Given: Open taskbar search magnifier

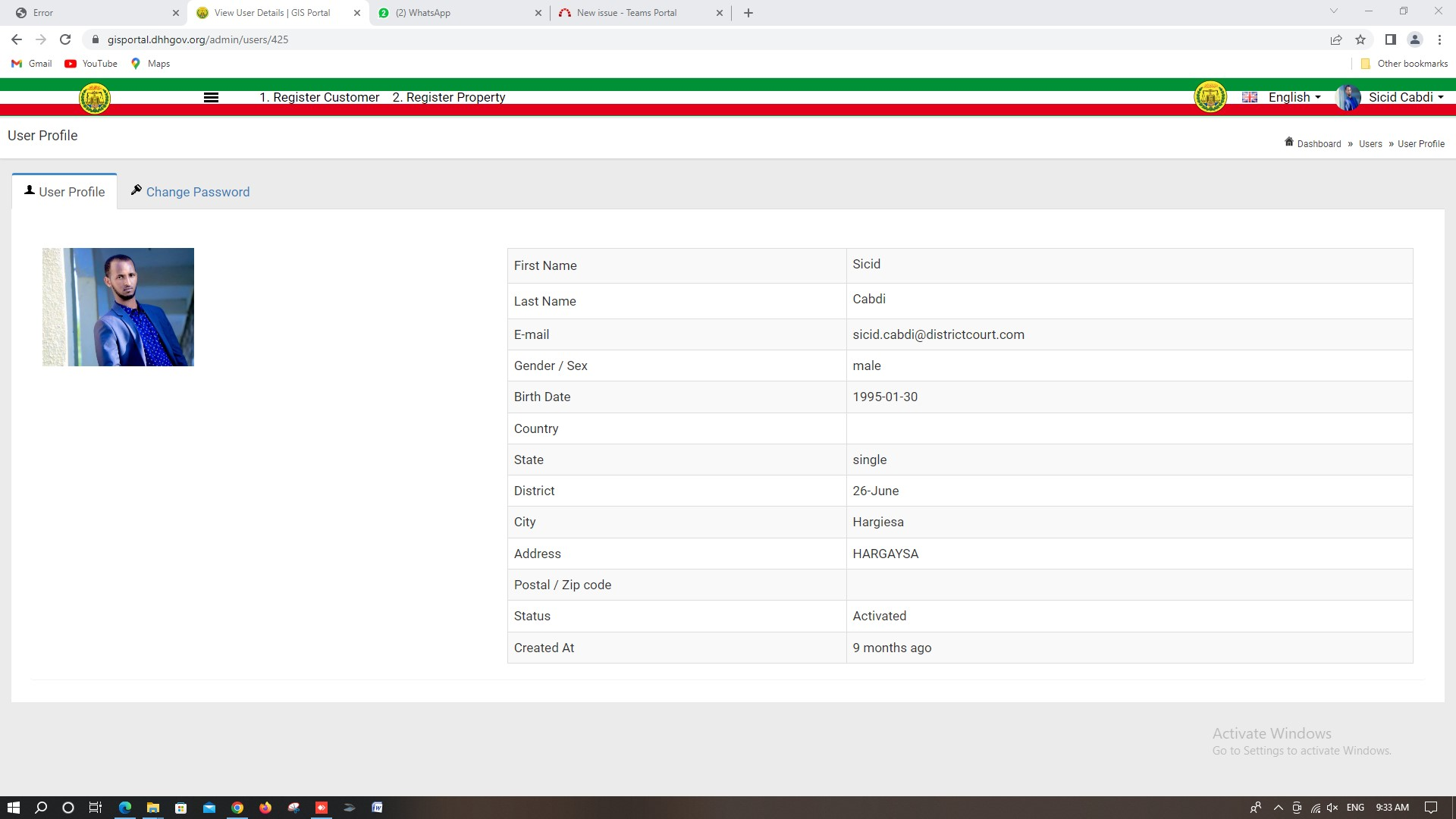Looking at the screenshot, I should (x=41, y=808).
